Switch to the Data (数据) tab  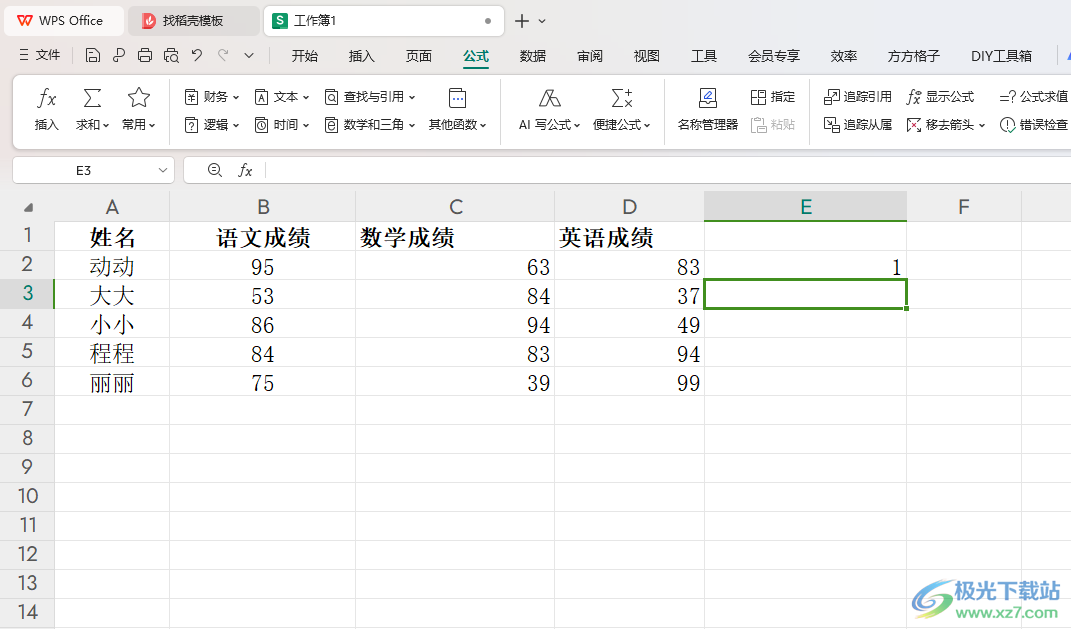[533, 56]
